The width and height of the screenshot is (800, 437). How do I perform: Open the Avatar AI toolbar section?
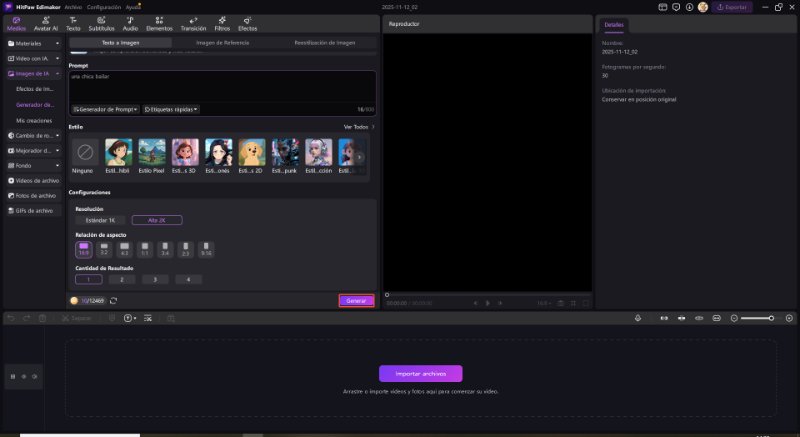click(45, 24)
